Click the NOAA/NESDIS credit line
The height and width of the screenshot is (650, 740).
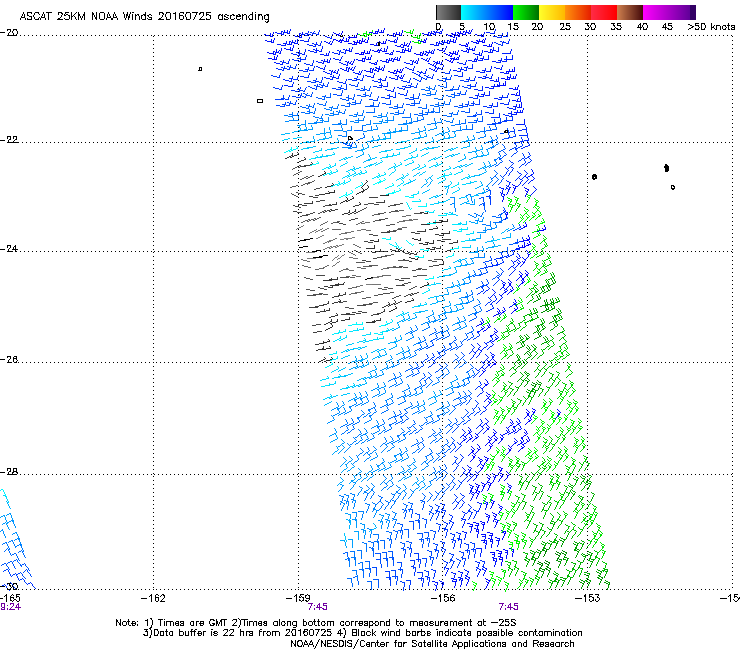[x=432, y=644]
